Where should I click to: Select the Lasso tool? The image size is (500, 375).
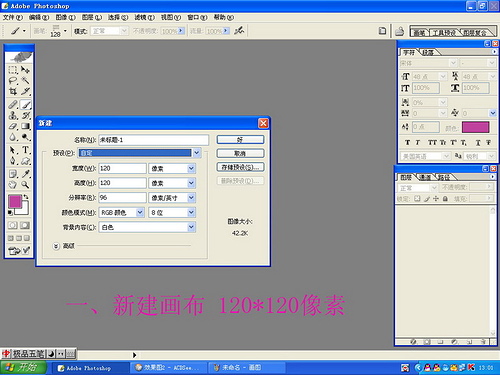(13, 80)
